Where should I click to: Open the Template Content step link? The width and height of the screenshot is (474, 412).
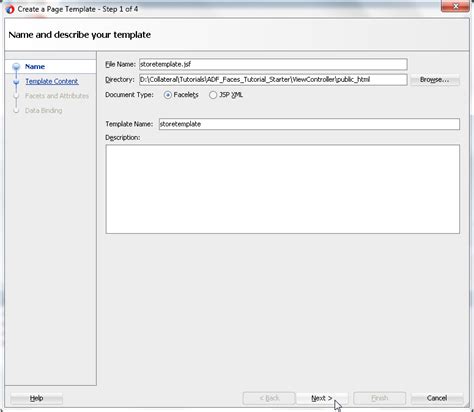tap(52, 81)
